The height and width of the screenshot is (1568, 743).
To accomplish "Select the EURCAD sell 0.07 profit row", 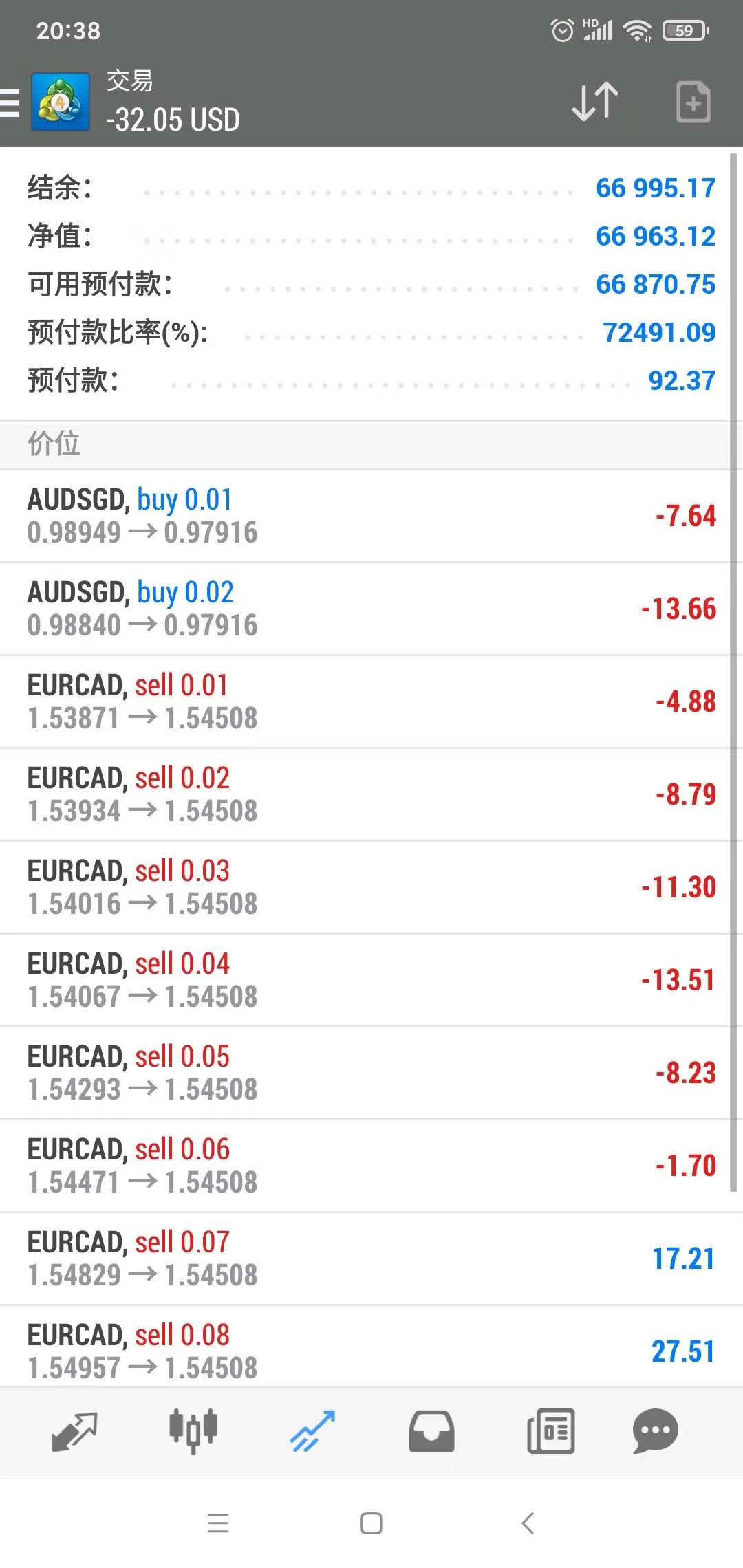I will pyautogui.click(x=365, y=1259).
